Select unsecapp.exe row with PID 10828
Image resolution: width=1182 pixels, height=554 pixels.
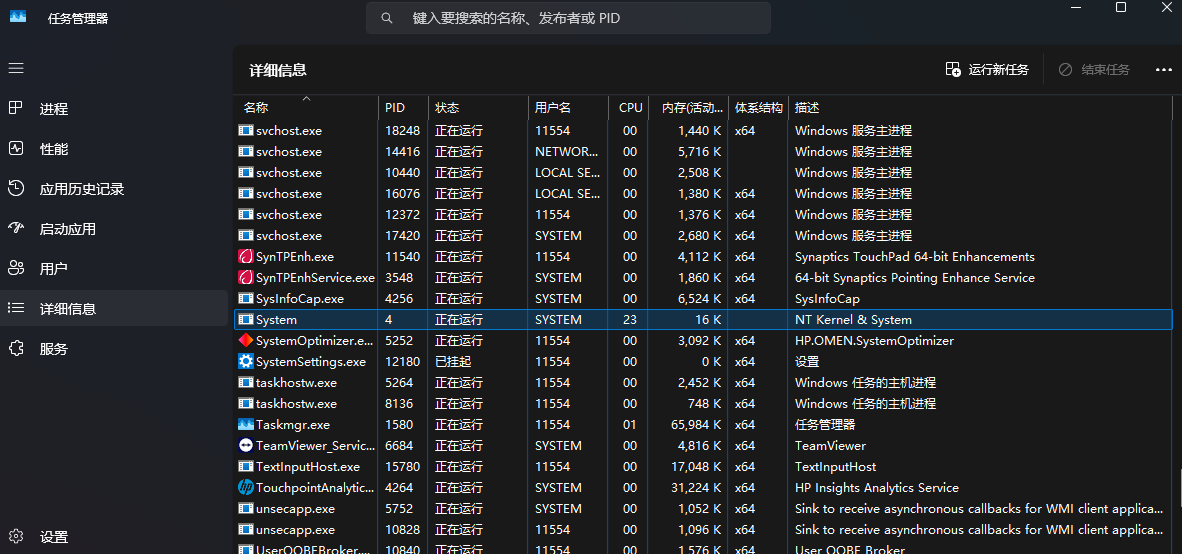[x=703, y=530]
